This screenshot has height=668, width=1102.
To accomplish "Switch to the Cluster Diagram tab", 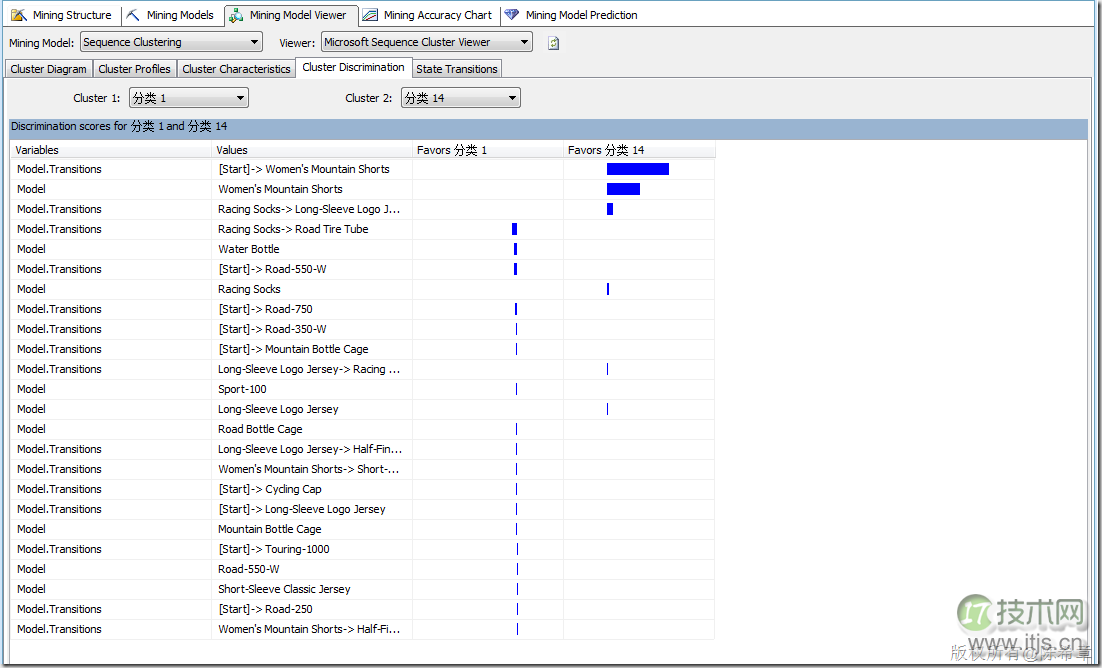I will tap(48, 69).
